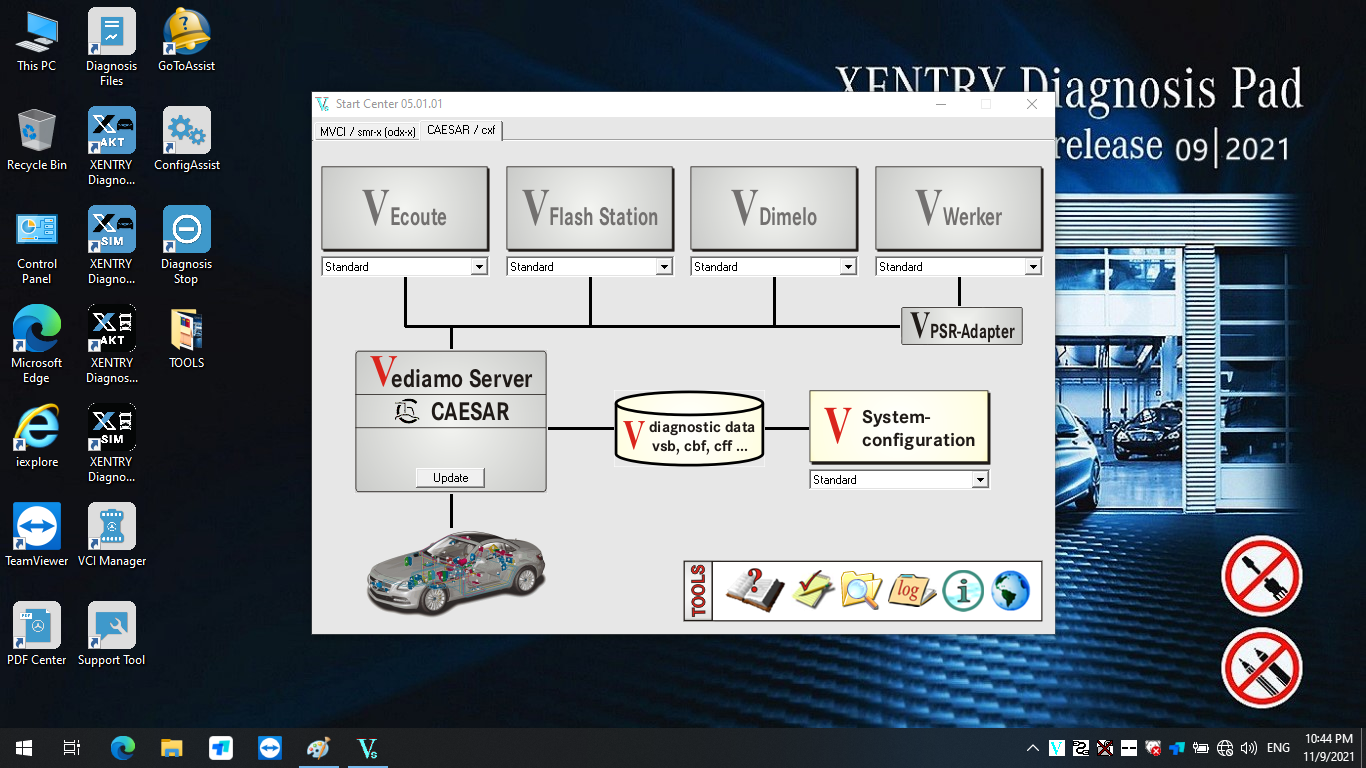Click Update button in Vediamo Server
1366x768 pixels.
[x=450, y=478]
